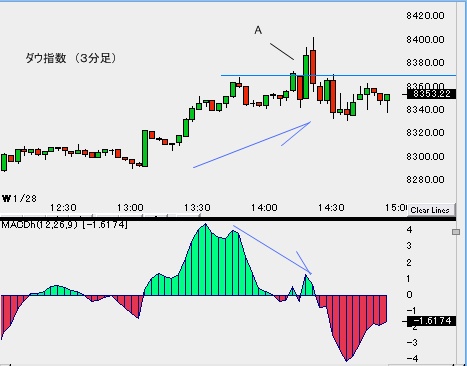Viewport: 467px width, 366px height.
Task: Click the 14:00 label on time axis
Action: pos(264,208)
